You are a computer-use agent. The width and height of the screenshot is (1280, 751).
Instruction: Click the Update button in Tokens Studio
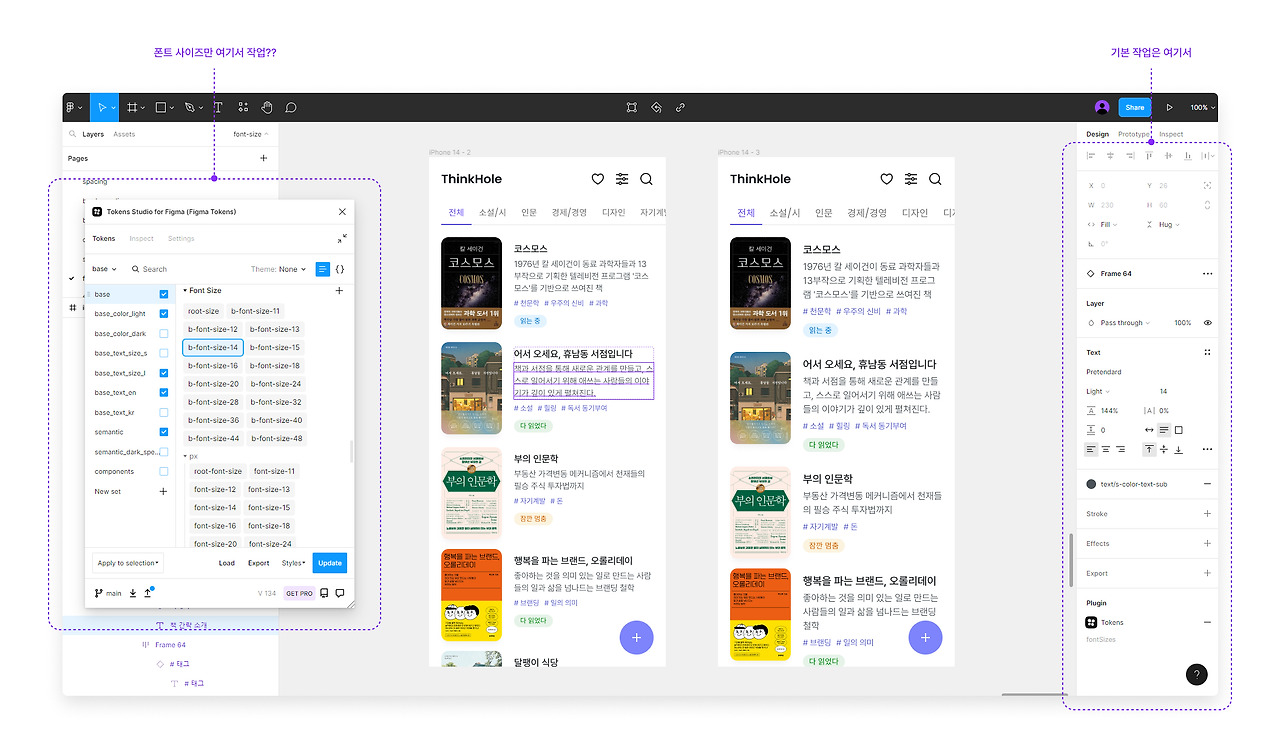tap(330, 563)
